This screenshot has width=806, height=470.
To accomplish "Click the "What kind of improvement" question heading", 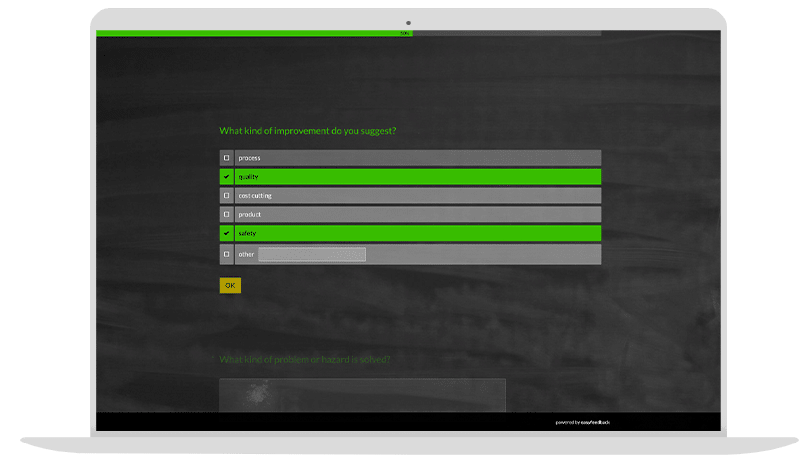I will [x=307, y=131].
